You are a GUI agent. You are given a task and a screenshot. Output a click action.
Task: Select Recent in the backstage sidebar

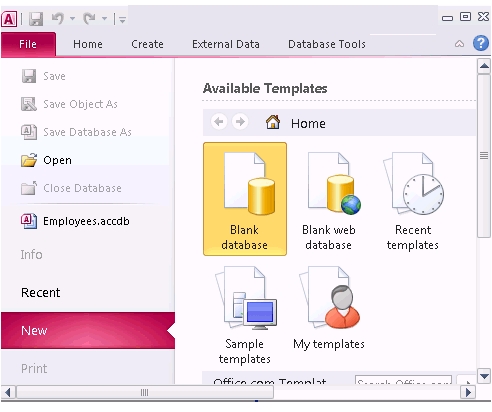(41, 292)
